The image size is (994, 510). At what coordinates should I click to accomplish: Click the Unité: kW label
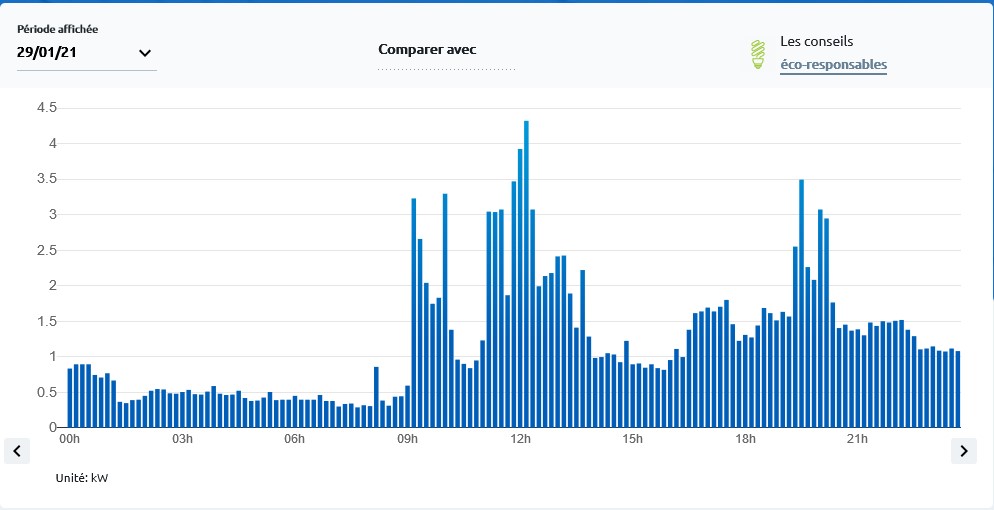(82, 478)
